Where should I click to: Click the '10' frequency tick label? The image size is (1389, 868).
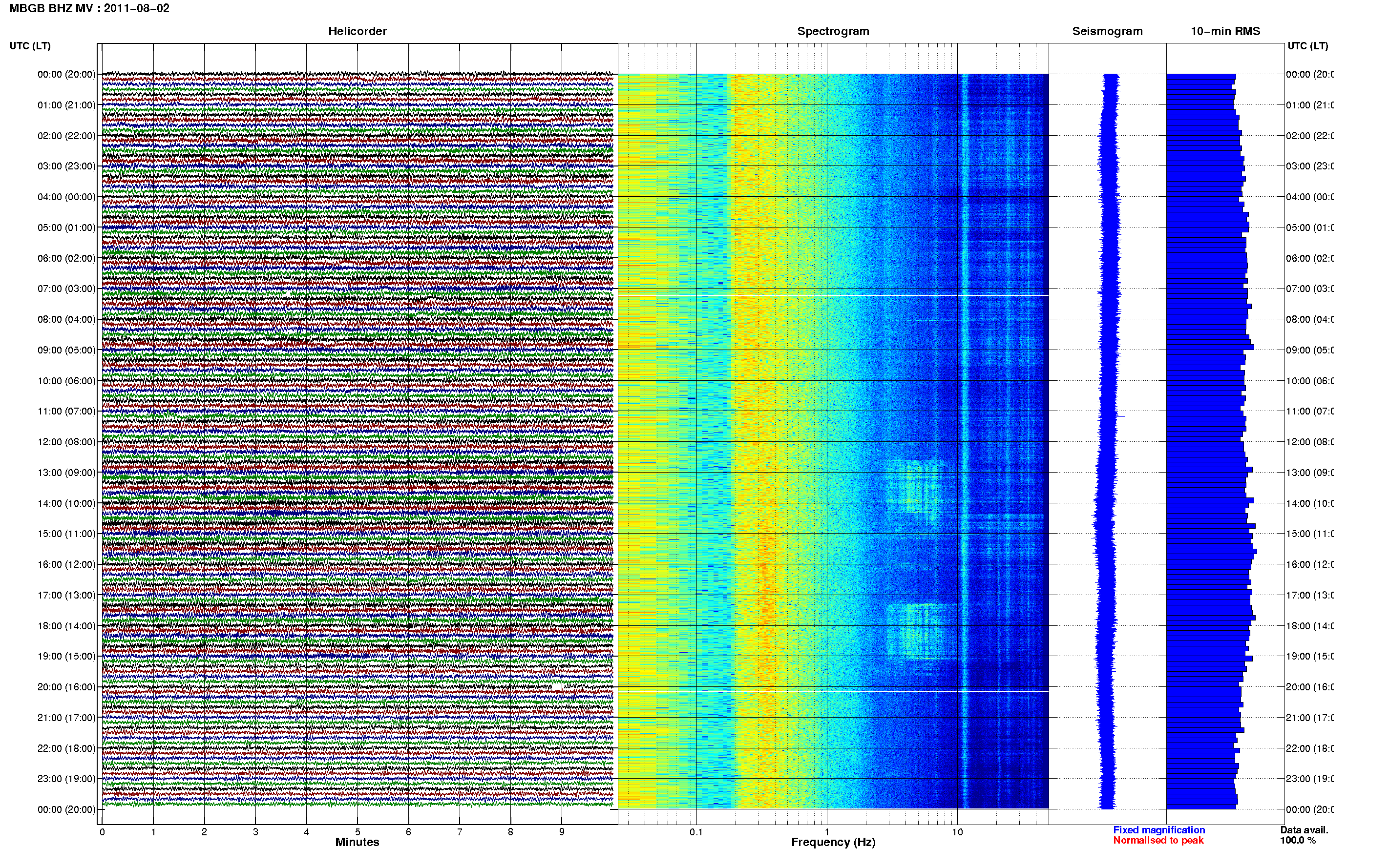click(x=957, y=832)
